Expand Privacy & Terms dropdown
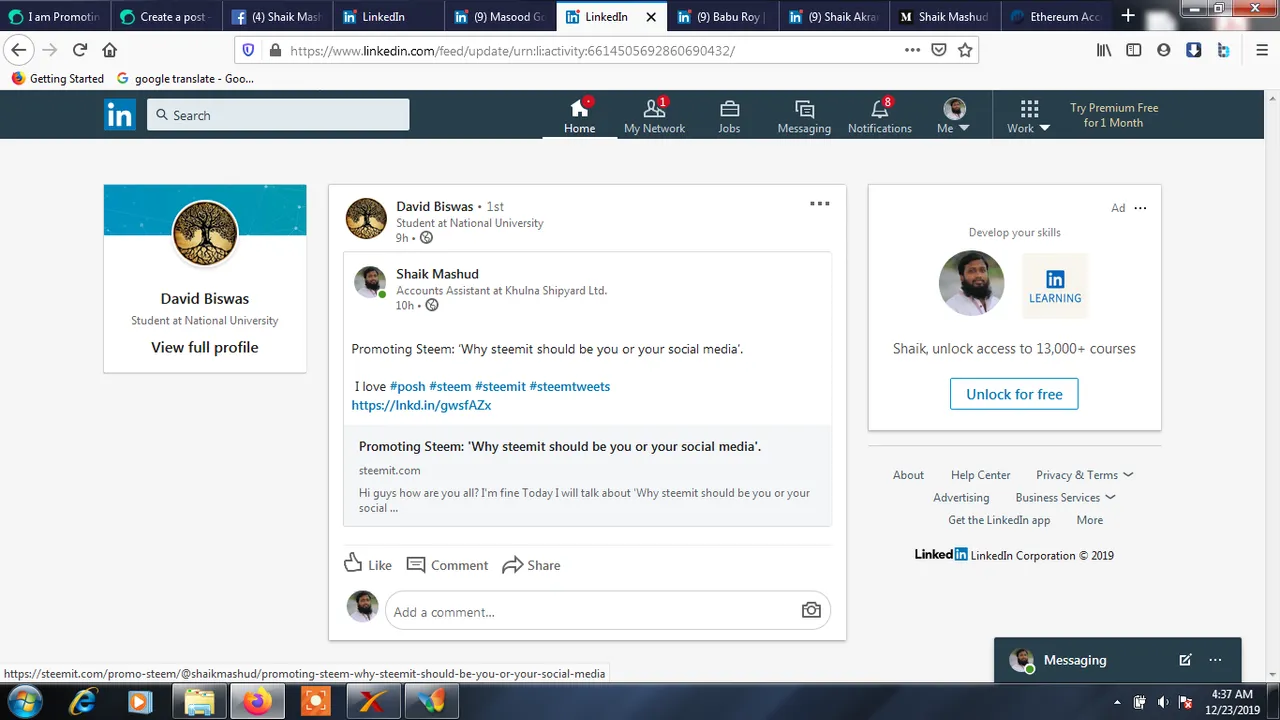This screenshot has width=1280, height=720. (x=1084, y=475)
